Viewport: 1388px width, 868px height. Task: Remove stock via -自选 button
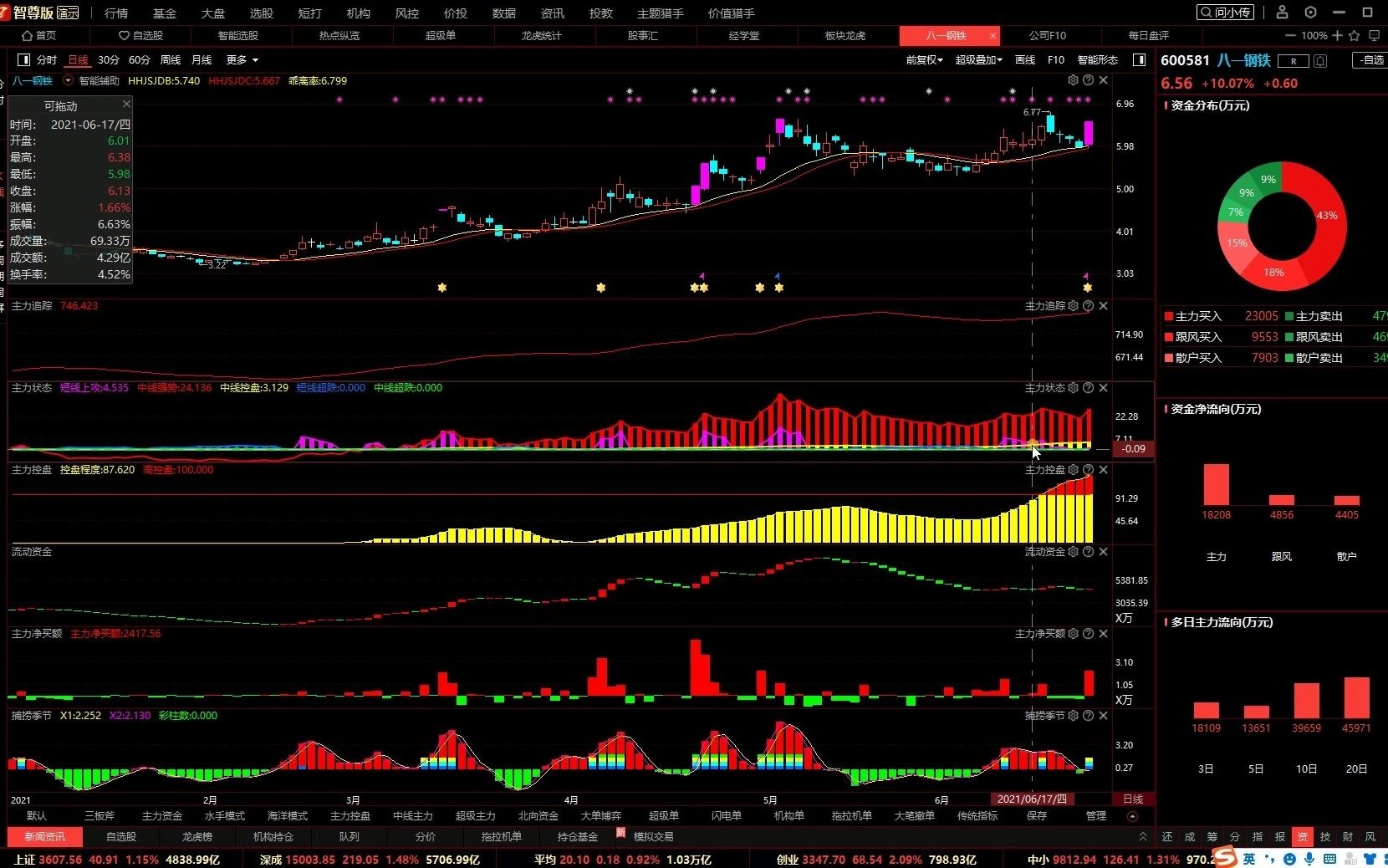[1371, 60]
